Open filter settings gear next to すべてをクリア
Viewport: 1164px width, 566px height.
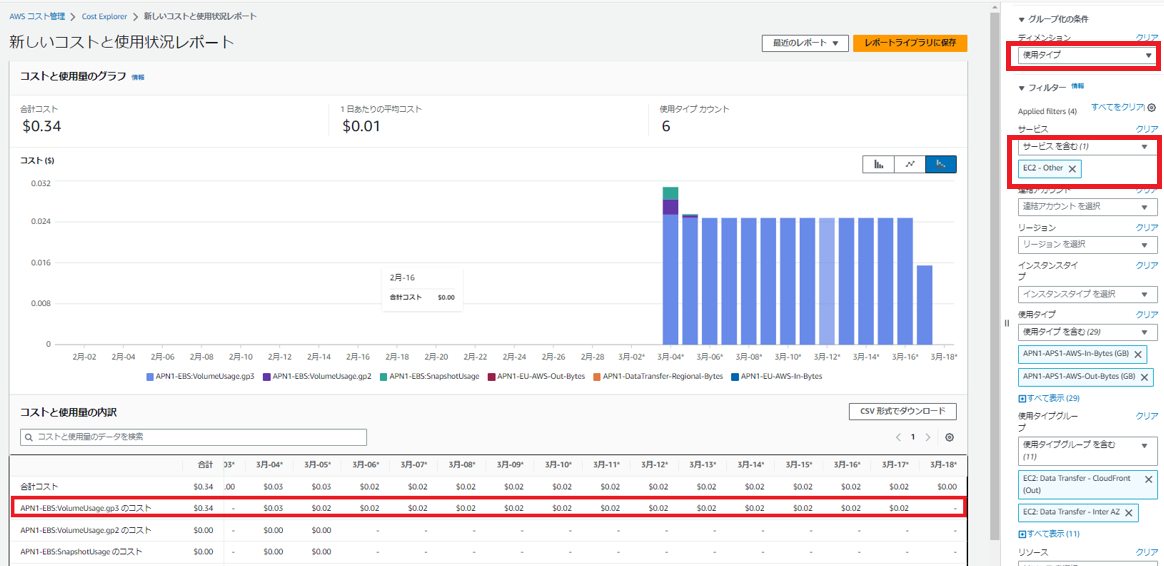pos(1151,108)
